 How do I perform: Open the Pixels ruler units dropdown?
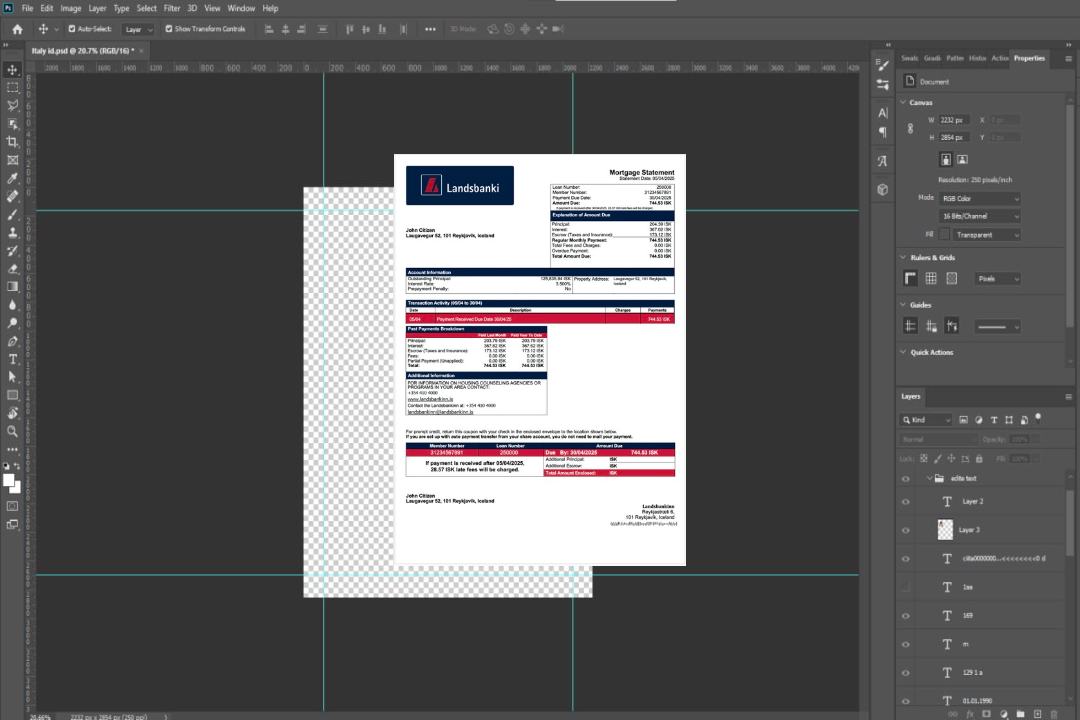coord(998,279)
